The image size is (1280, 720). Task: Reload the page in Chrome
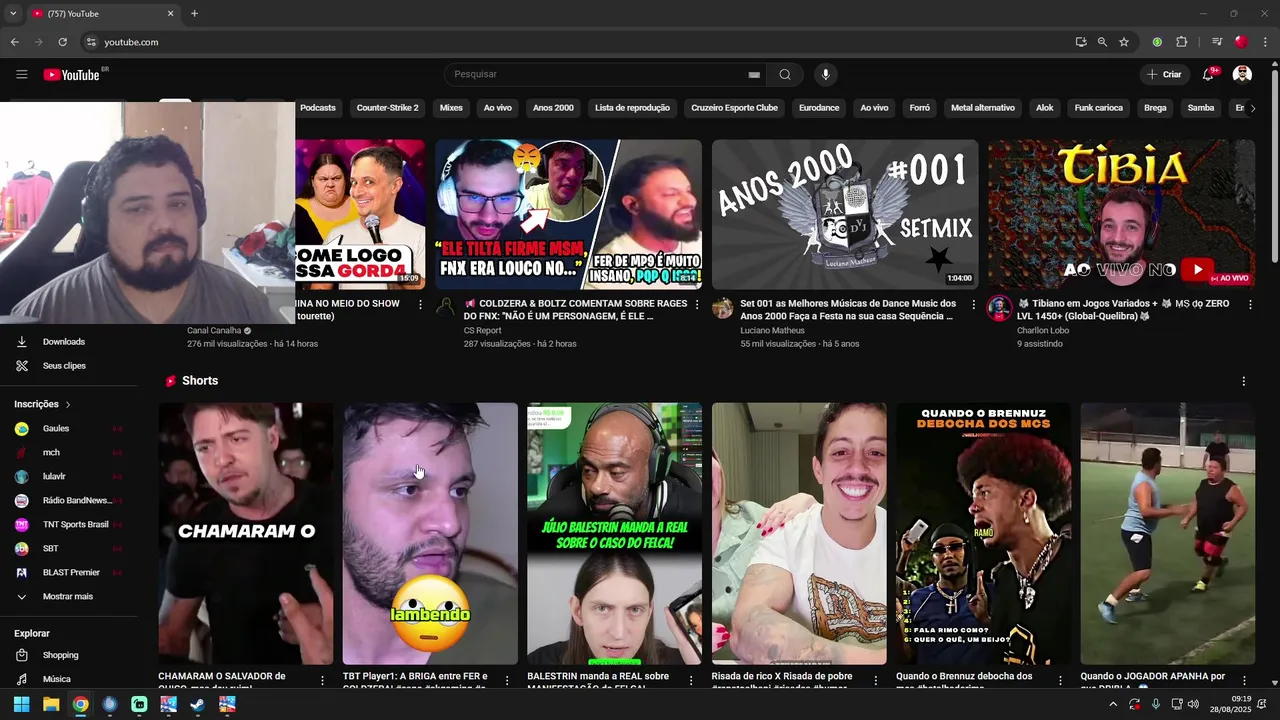coord(62,42)
